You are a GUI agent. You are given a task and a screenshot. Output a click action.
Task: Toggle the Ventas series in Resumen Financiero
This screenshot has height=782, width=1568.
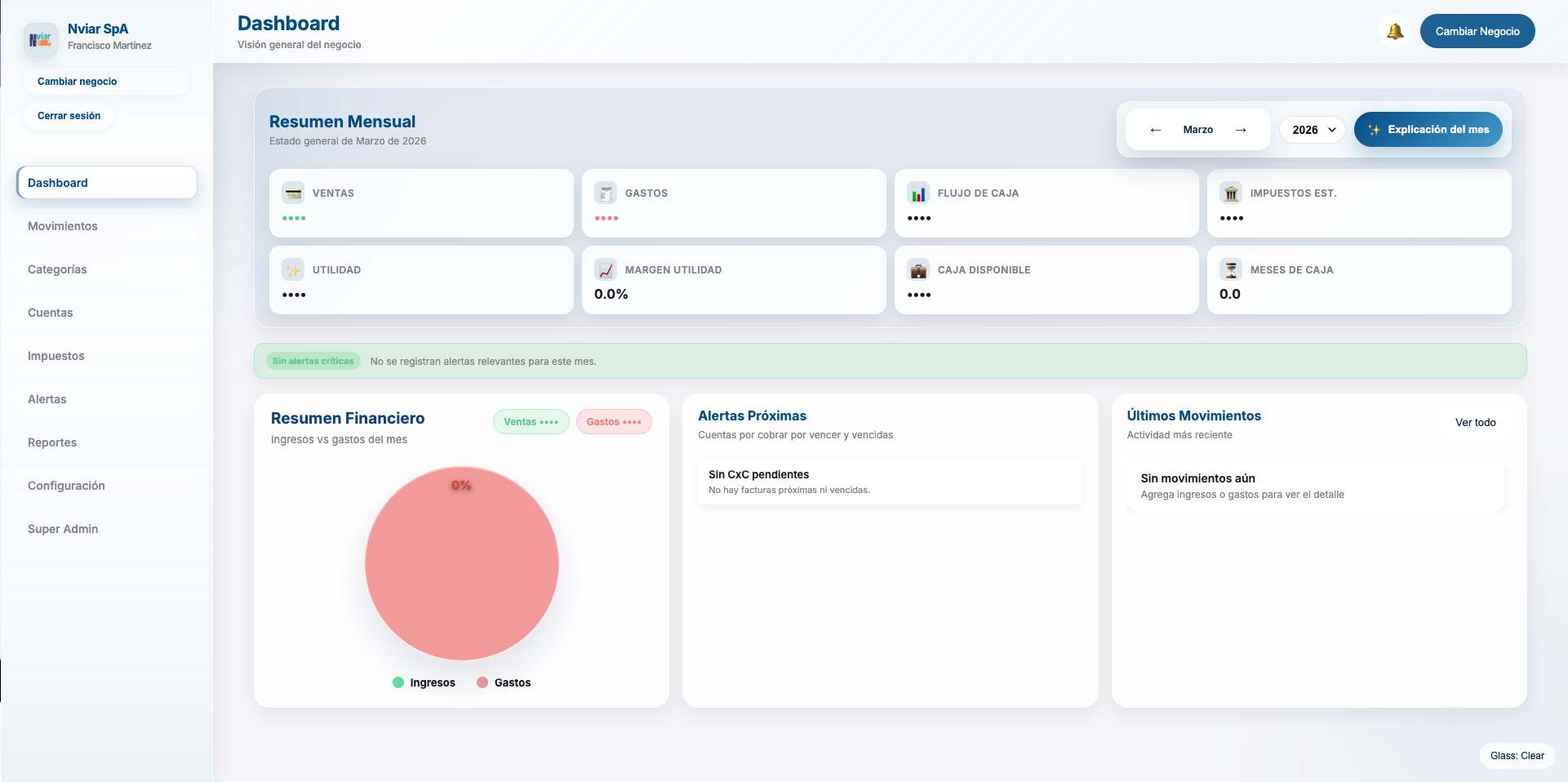pos(531,422)
